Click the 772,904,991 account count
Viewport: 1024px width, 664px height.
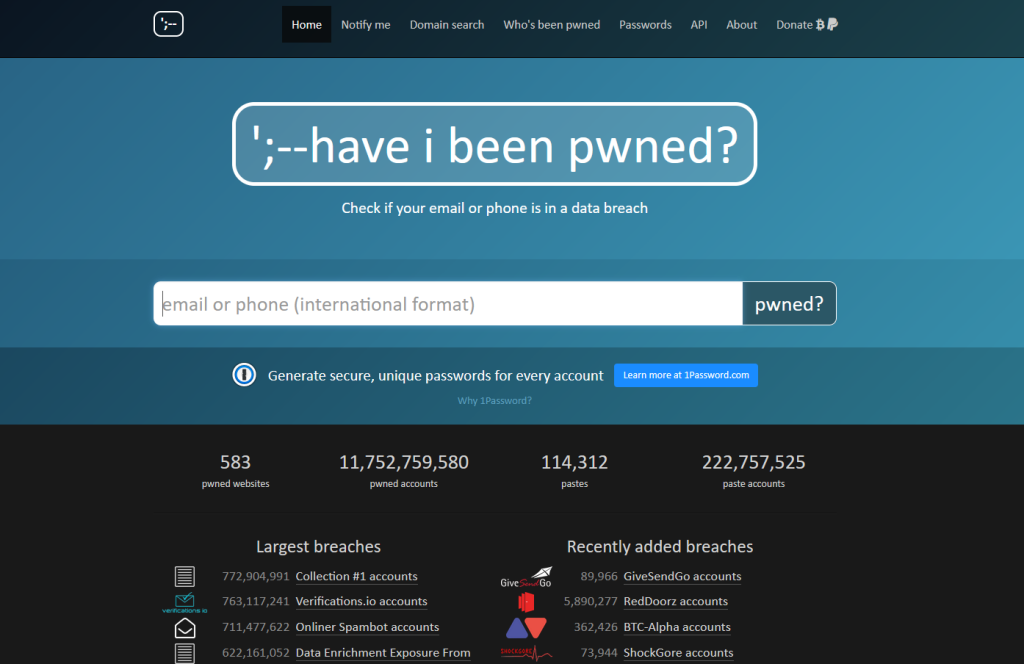pyautogui.click(x=255, y=576)
